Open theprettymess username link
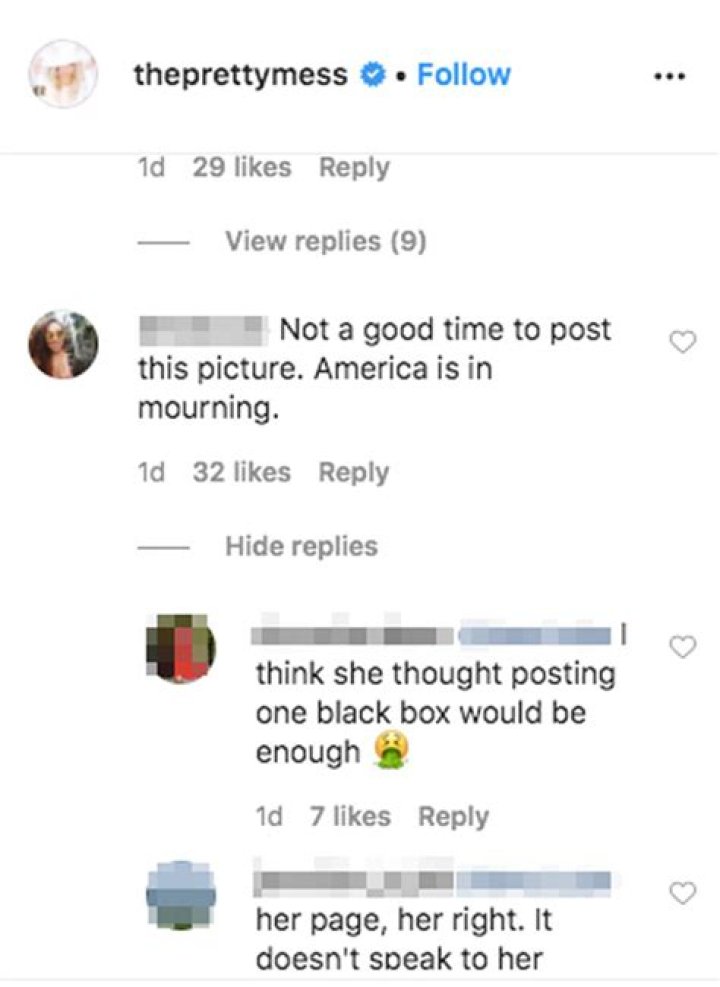Viewport: 720px width, 987px height. pos(240,76)
